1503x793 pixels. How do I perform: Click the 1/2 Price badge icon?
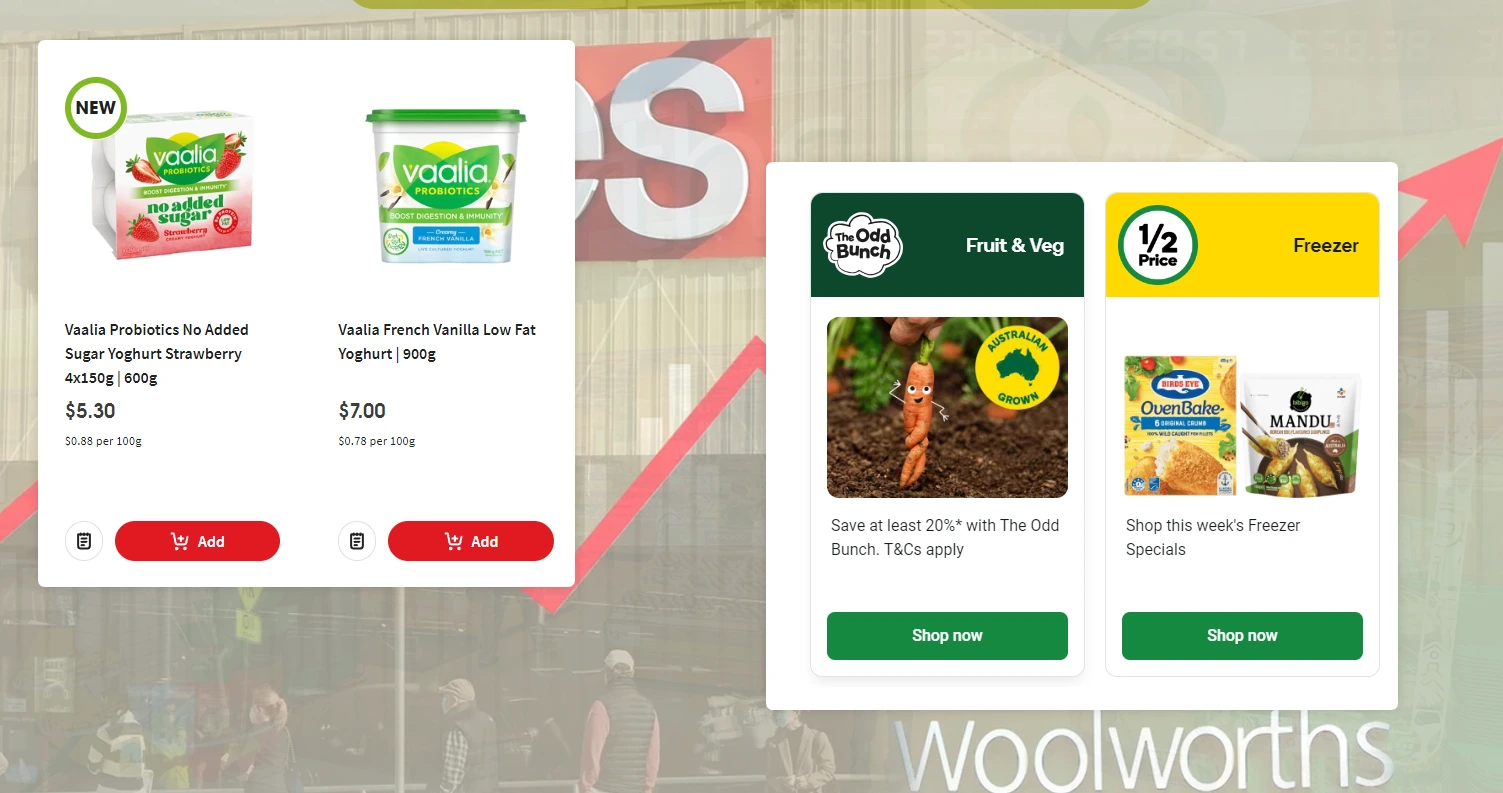tap(1157, 245)
